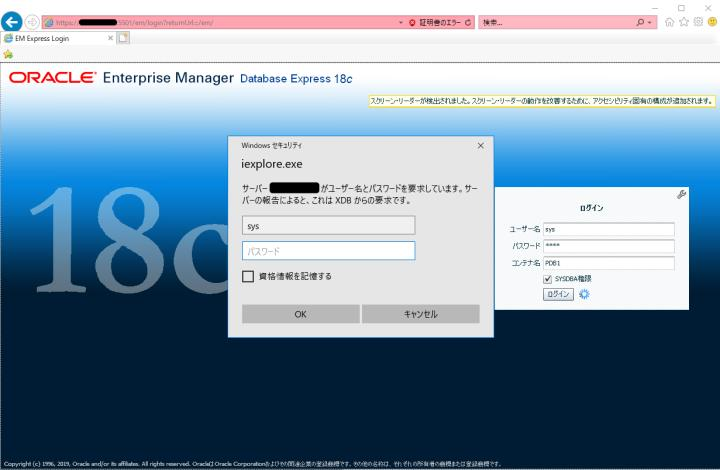Click the add to favorites bar icon
Screen dimensions: 720x470
(x=8, y=54)
